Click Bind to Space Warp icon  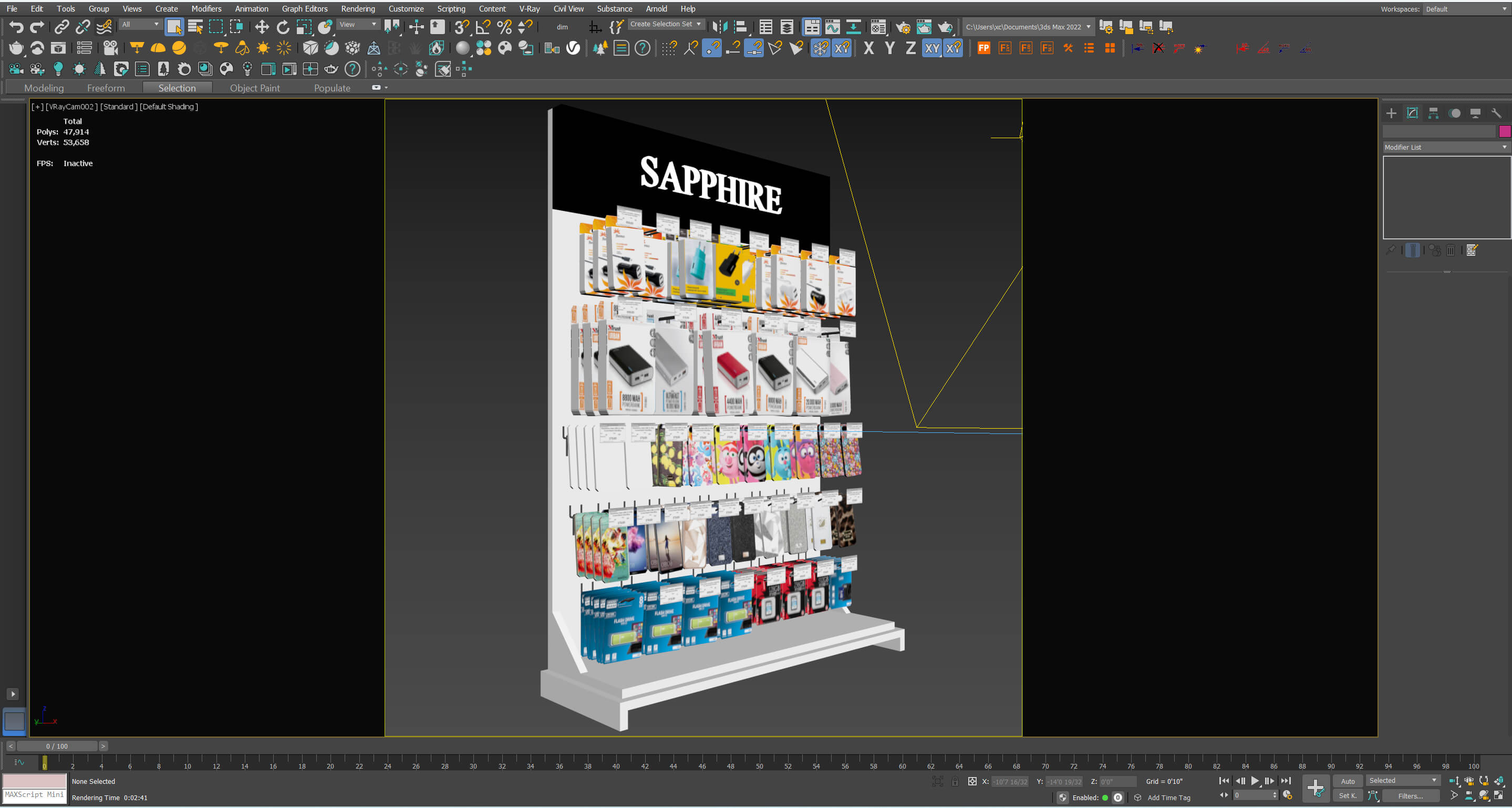[104, 27]
